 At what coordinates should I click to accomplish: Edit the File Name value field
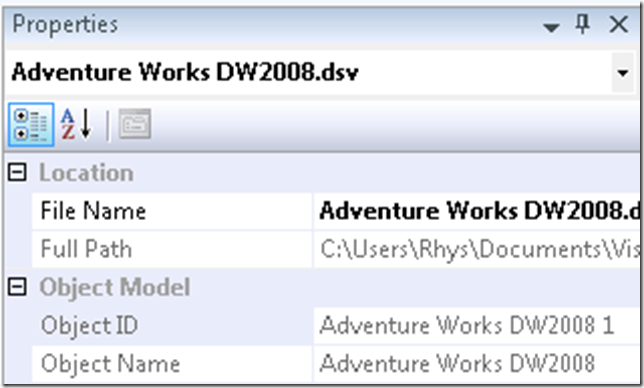(476, 211)
